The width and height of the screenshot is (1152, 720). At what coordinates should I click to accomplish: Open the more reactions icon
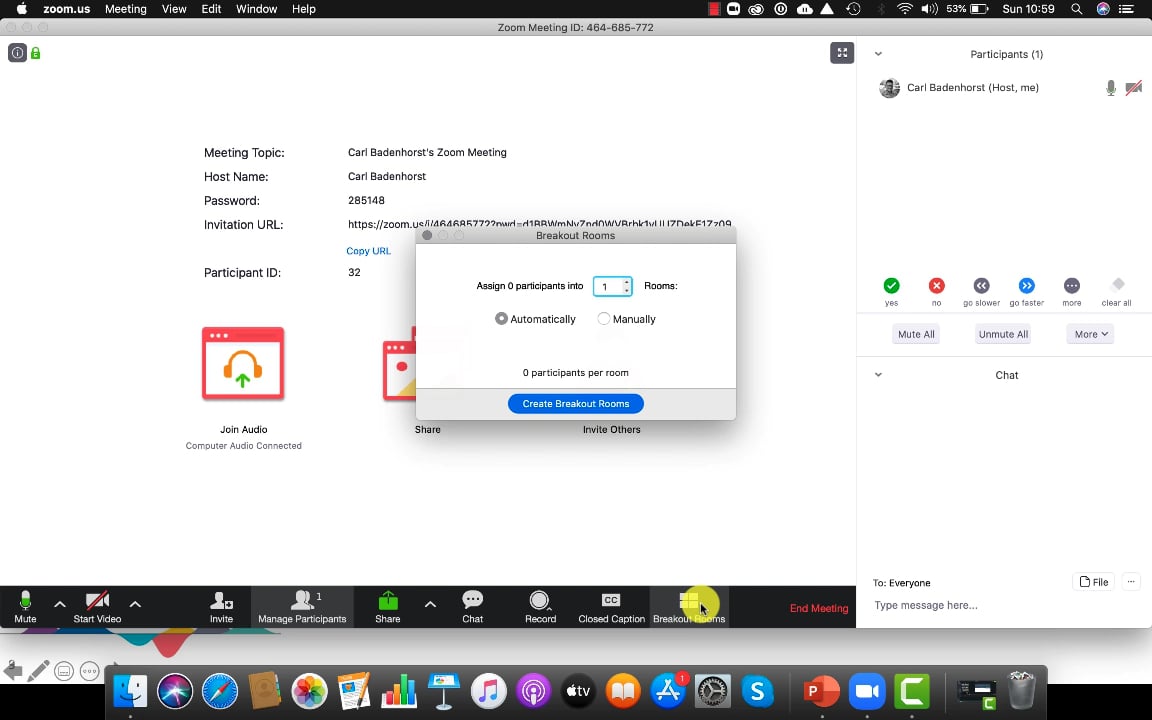click(x=1072, y=286)
